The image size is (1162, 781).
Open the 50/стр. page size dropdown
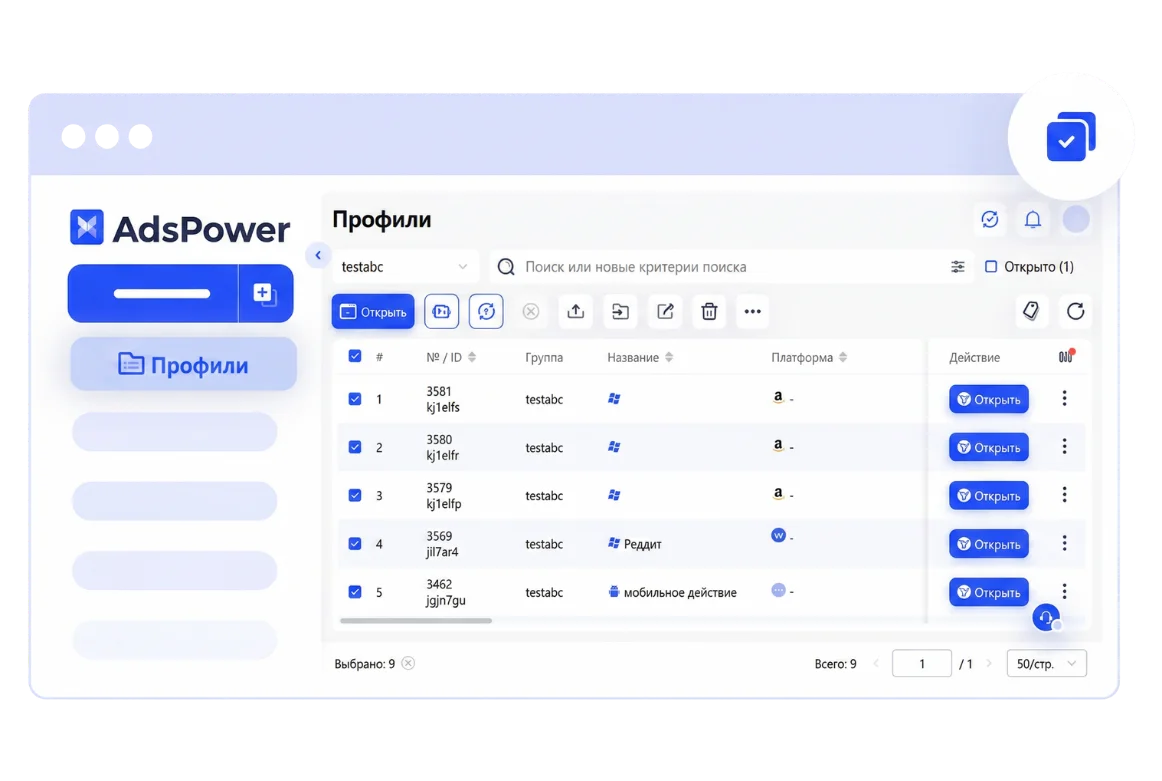(1046, 663)
